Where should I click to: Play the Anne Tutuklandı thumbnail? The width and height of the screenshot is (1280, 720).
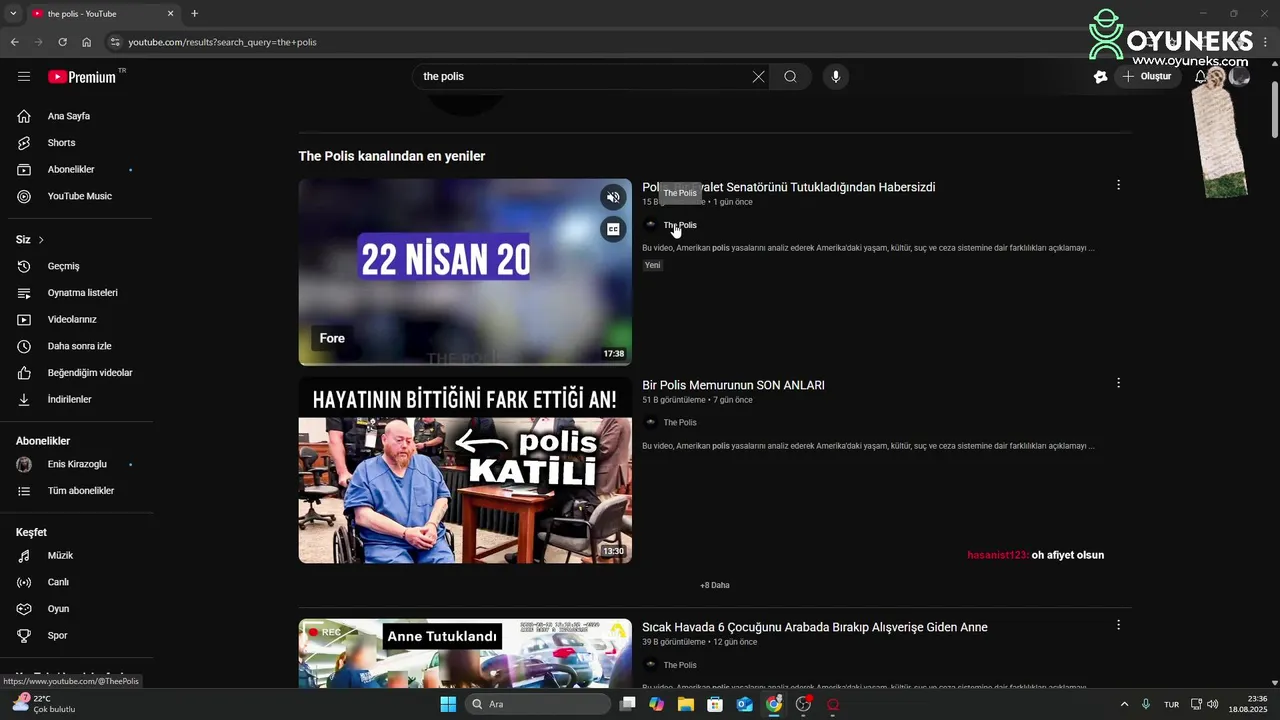(465, 653)
